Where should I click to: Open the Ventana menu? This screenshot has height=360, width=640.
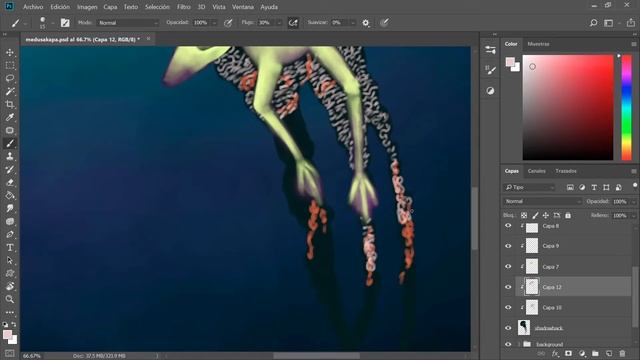point(243,7)
